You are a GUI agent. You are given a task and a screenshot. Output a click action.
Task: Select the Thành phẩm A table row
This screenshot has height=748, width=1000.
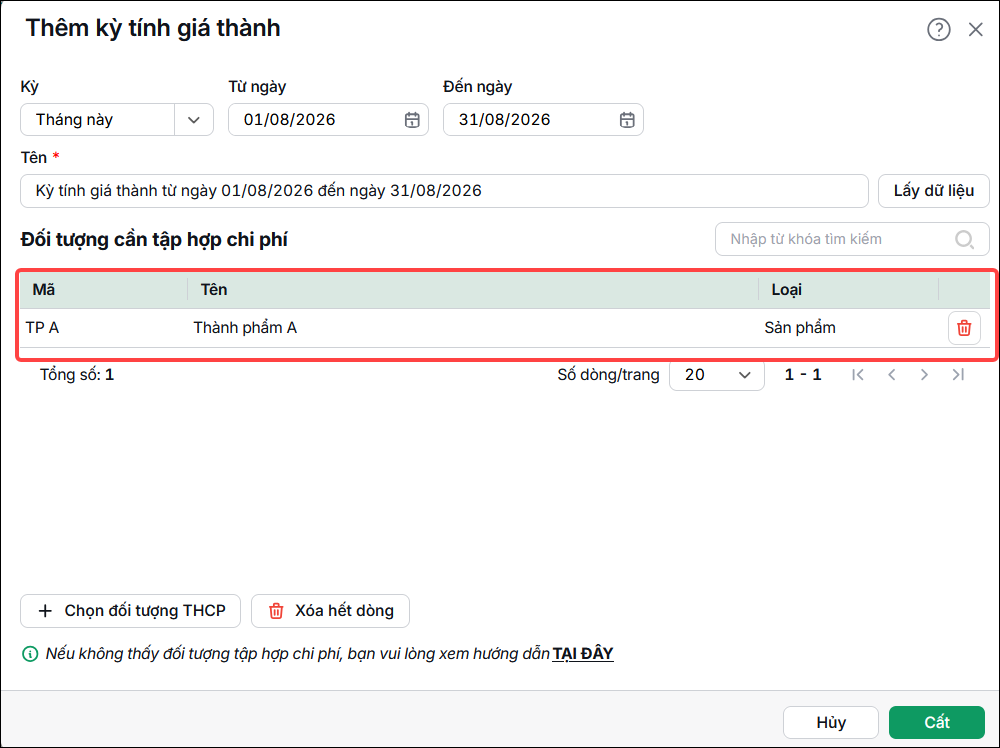[x=505, y=328]
